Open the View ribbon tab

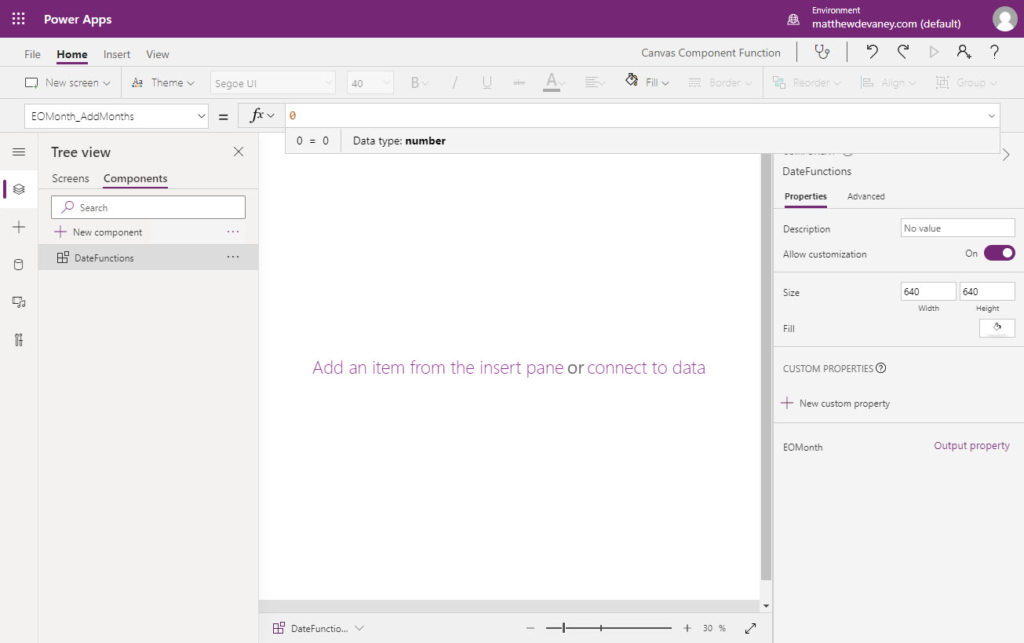(157, 54)
